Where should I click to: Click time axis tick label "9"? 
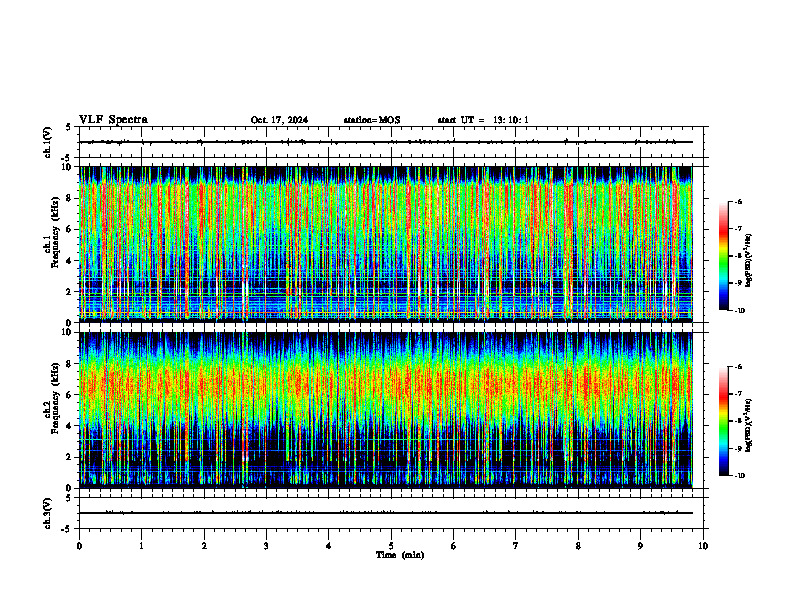(640, 546)
